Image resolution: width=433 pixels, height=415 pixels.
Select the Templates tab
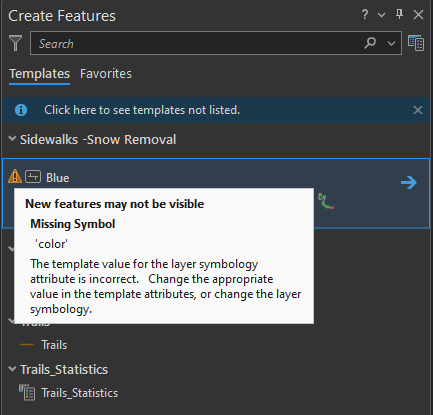click(39, 74)
